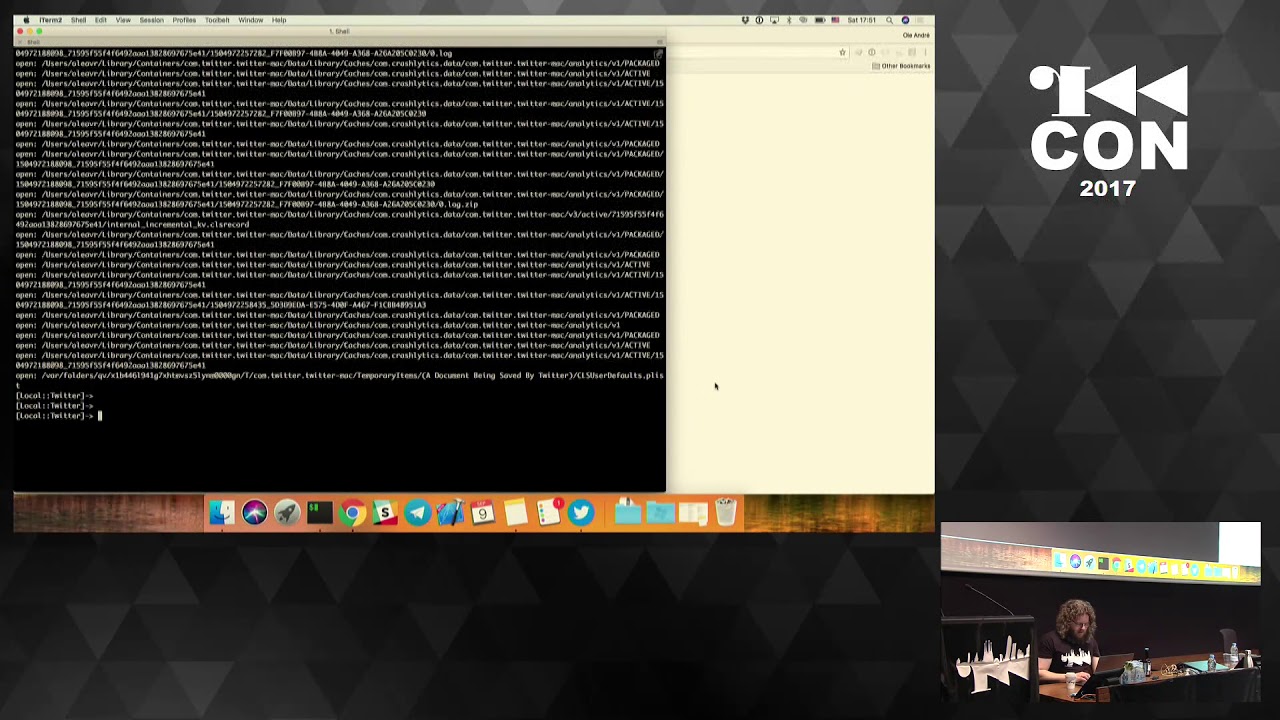Screen dimensions: 1280x720
Task: Open Slack from the Dock
Action: pyautogui.click(x=384, y=513)
